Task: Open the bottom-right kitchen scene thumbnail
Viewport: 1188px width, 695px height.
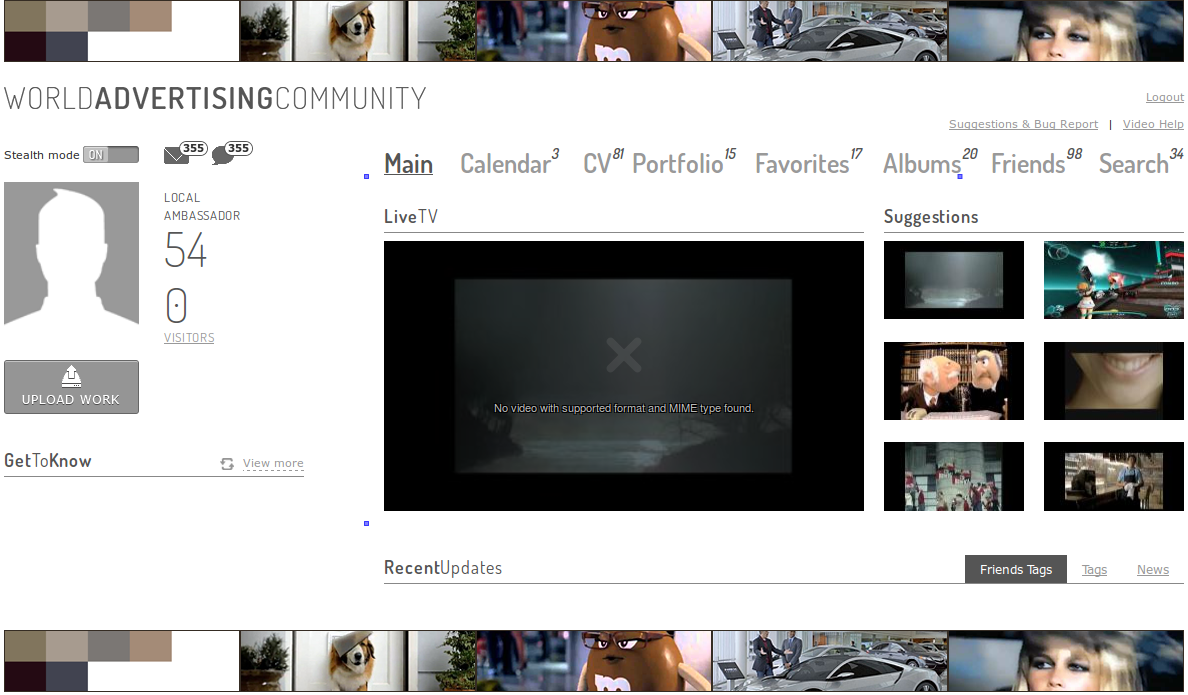Action: click(x=1113, y=476)
